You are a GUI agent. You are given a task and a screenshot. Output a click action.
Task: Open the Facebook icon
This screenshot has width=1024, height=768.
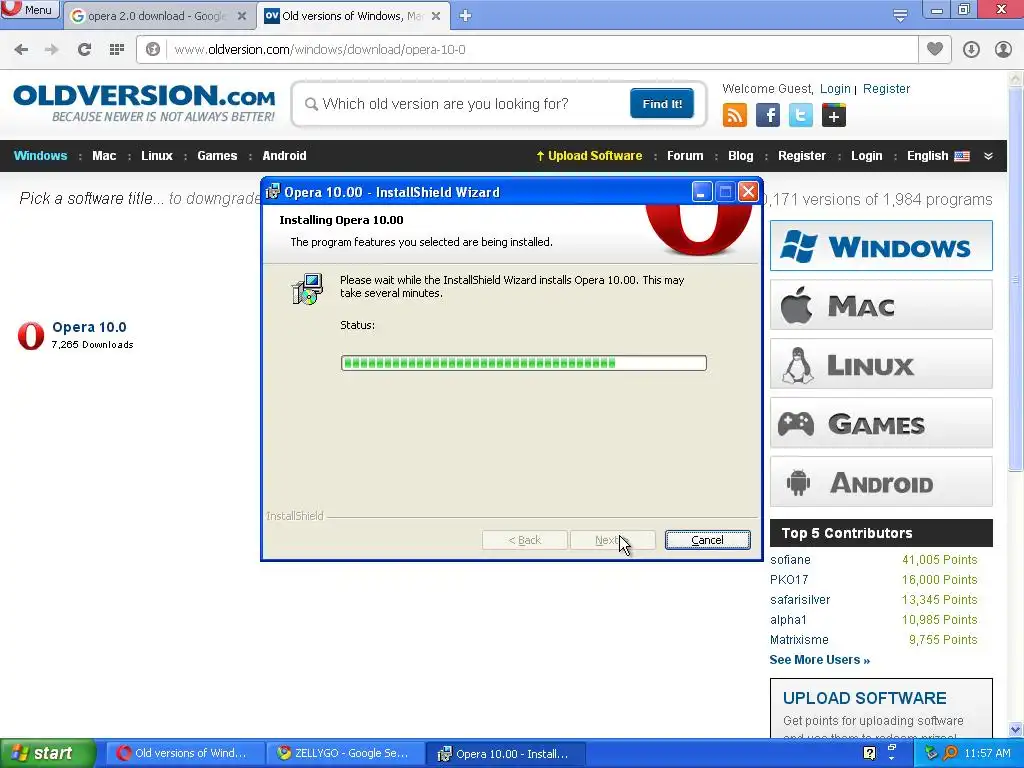click(768, 116)
